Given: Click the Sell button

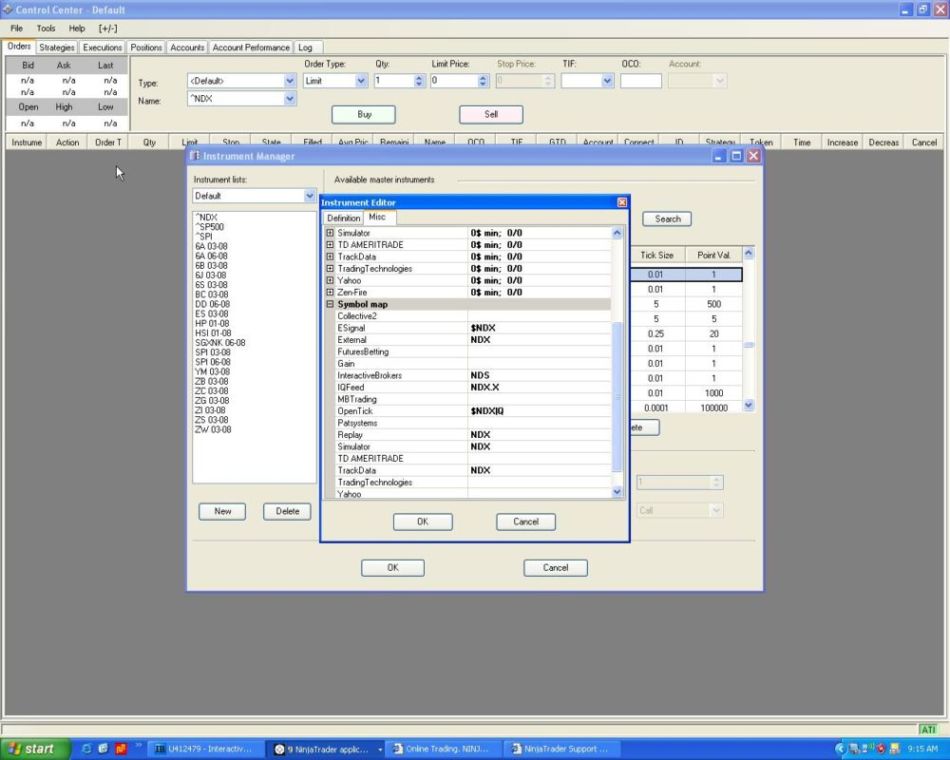Looking at the screenshot, I should click(x=491, y=115).
